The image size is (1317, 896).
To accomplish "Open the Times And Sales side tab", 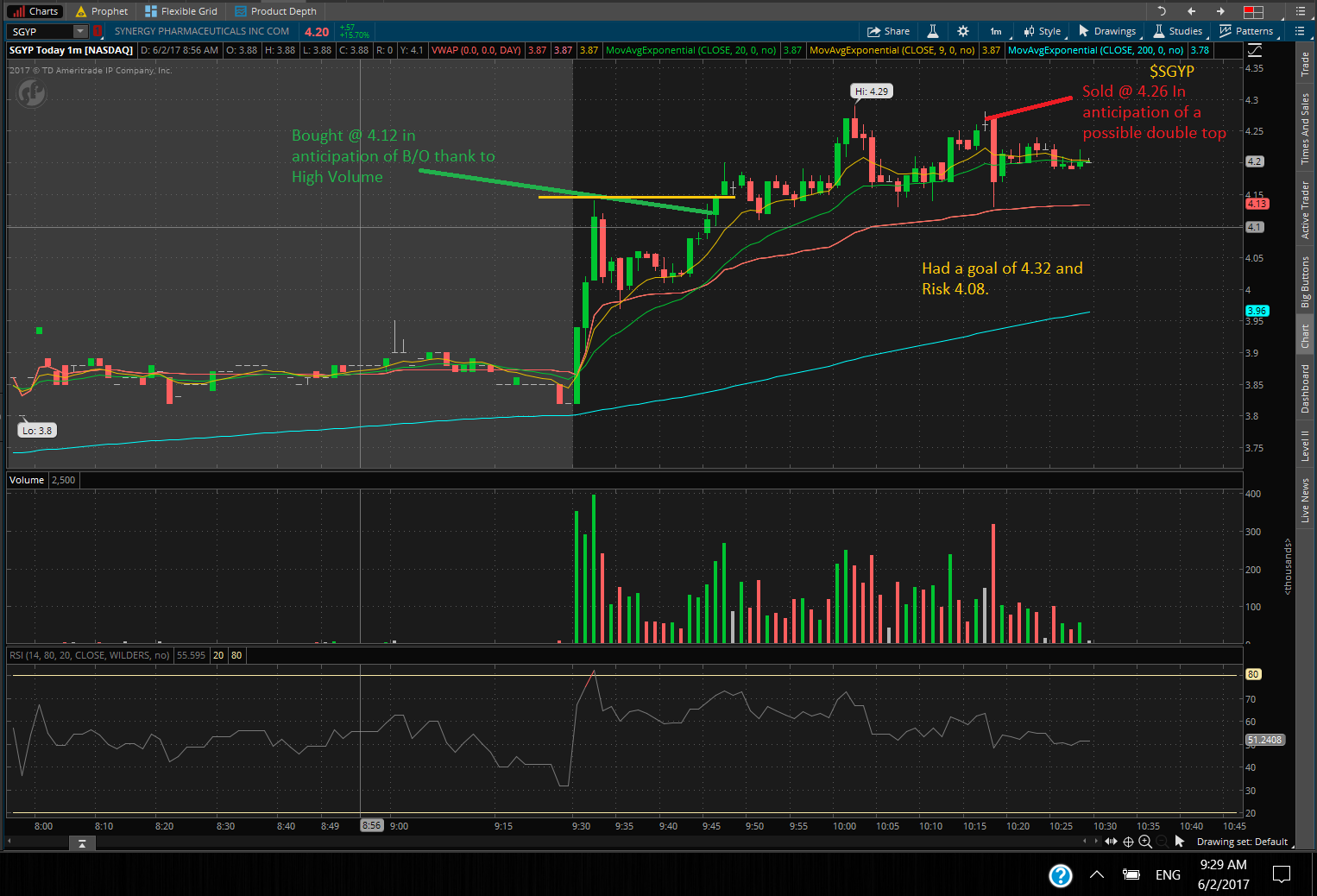I will pos(1305,128).
